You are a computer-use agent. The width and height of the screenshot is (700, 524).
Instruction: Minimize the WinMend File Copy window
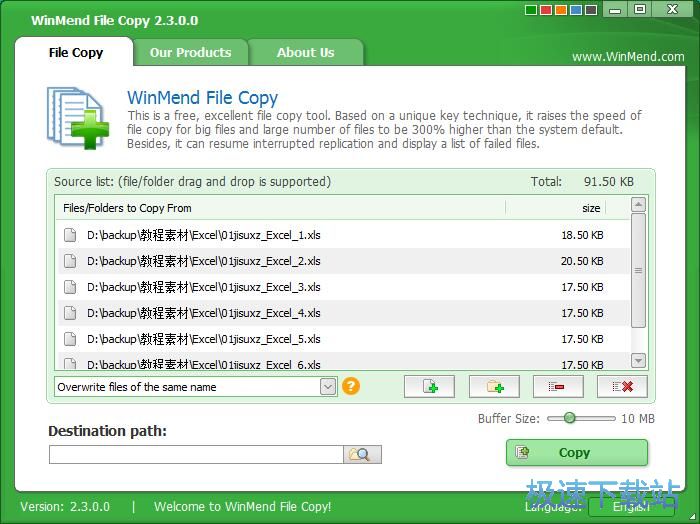615,9
